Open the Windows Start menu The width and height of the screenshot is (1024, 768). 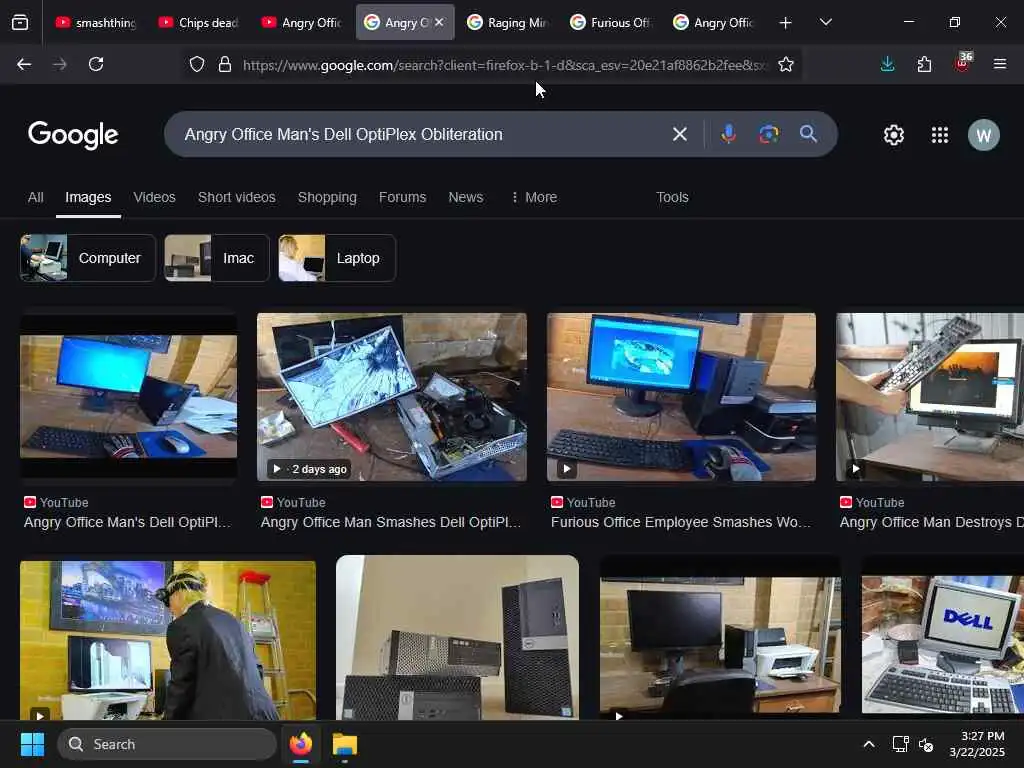(32, 744)
